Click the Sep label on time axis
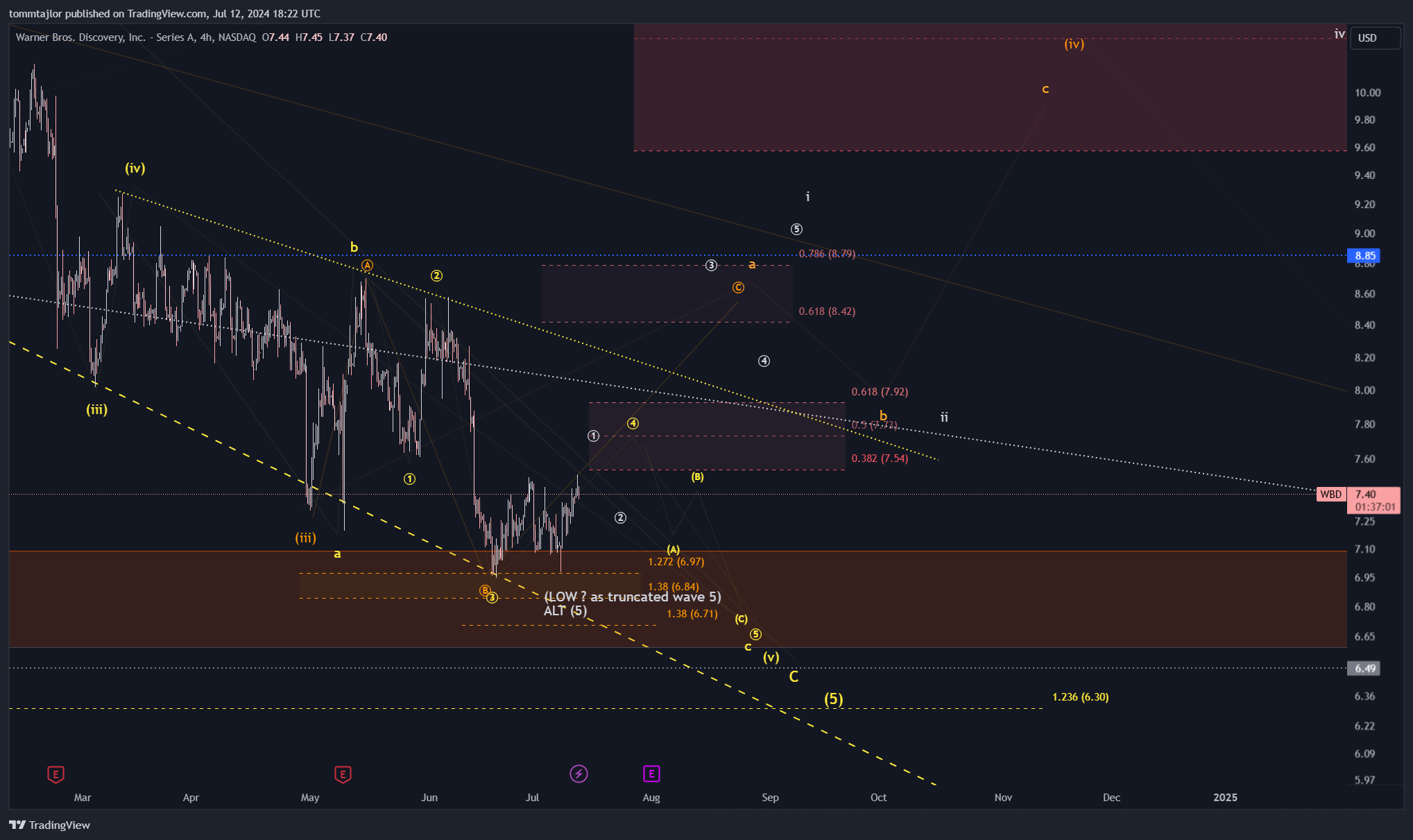Image resolution: width=1413 pixels, height=840 pixels. 770,798
